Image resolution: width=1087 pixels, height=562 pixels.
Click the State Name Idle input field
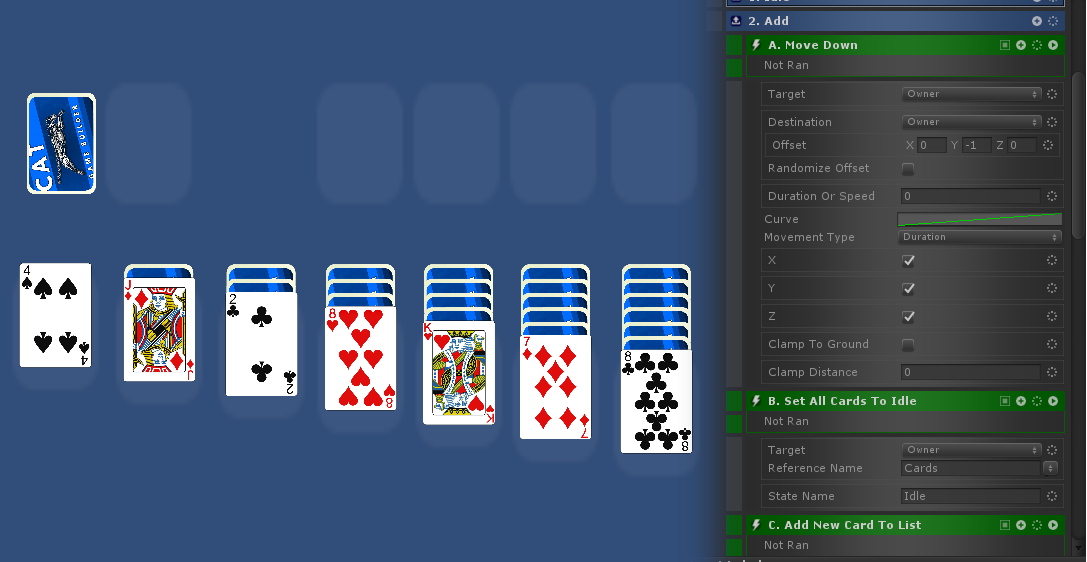click(971, 496)
